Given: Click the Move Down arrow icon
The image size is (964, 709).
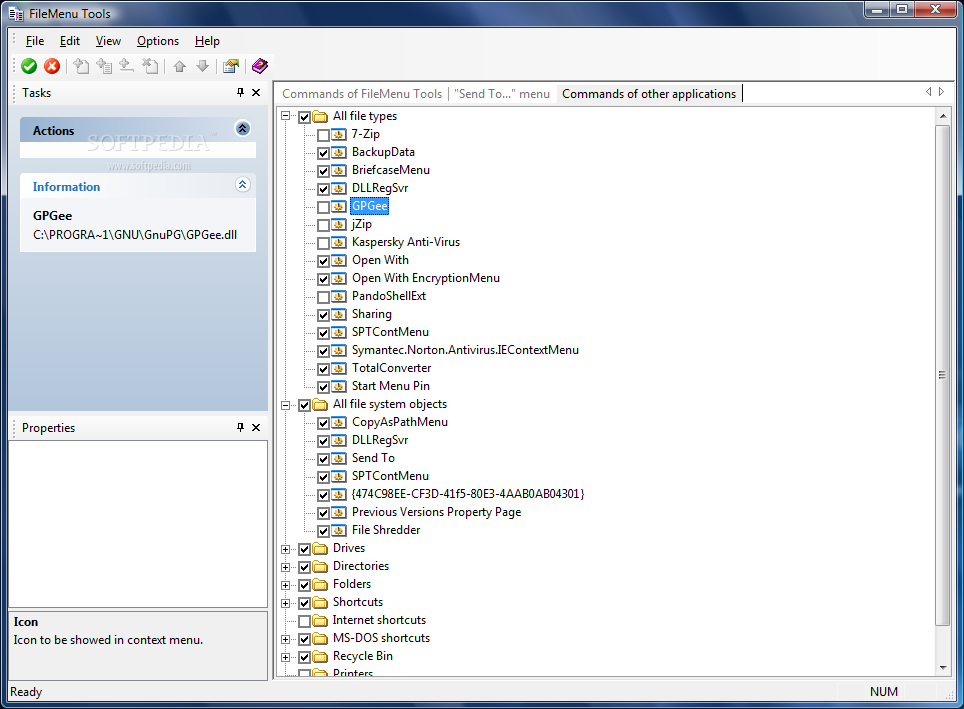Looking at the screenshot, I should [203, 66].
